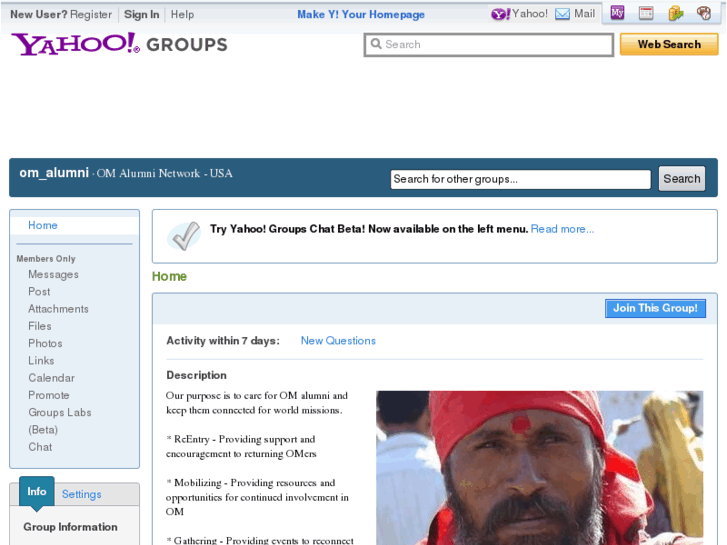Click the magnifier icon in web search box

(376, 44)
